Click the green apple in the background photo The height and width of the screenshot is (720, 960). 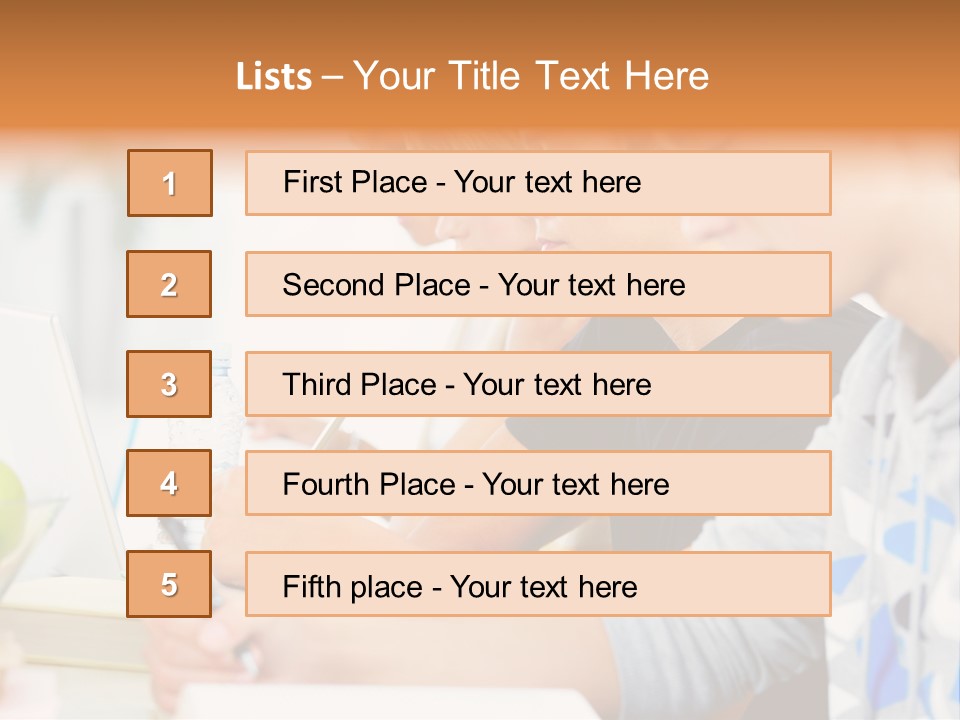pos(10,500)
